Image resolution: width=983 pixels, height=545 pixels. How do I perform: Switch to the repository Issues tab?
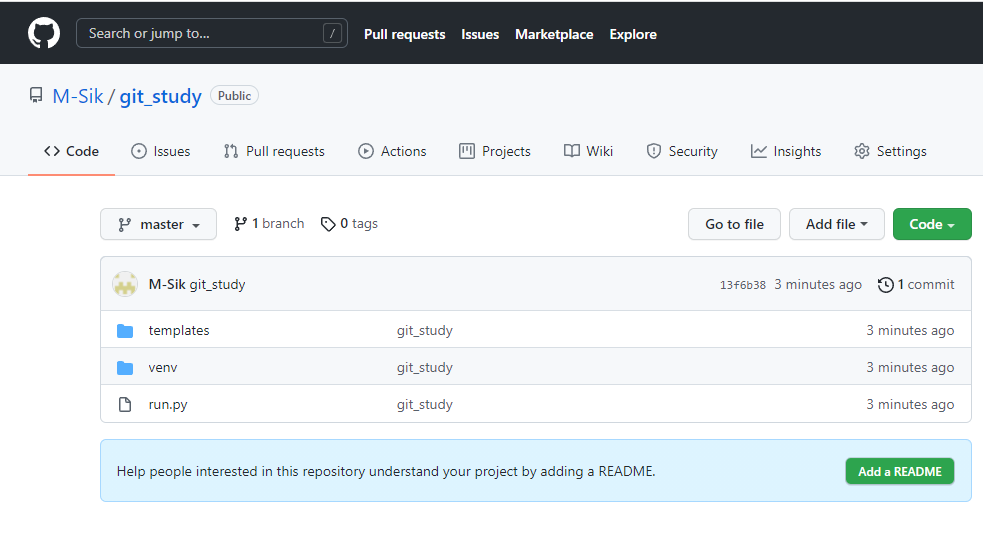pyautogui.click(x=160, y=151)
